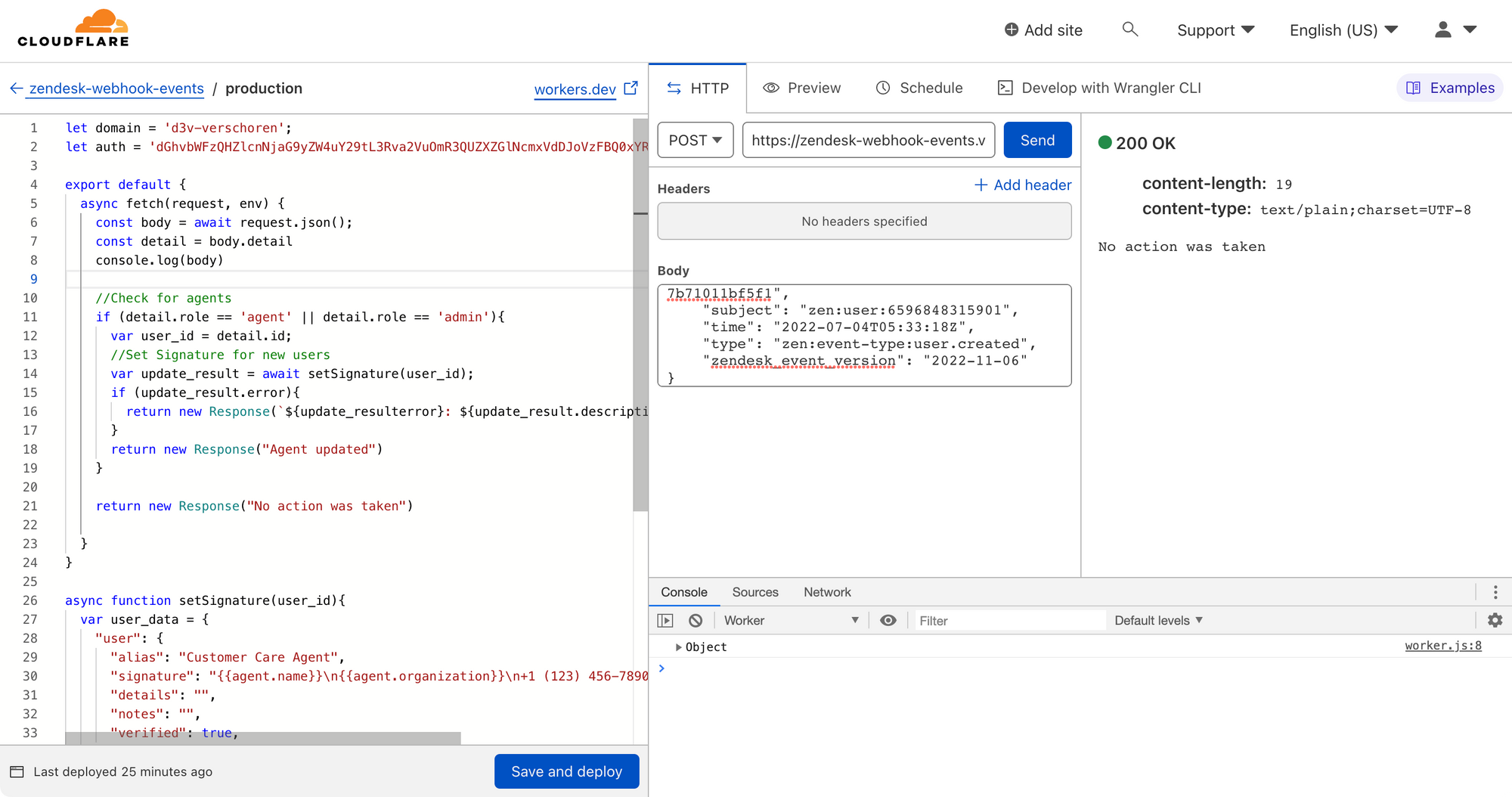
Task: Change the POST method dropdown
Action: pyautogui.click(x=696, y=140)
